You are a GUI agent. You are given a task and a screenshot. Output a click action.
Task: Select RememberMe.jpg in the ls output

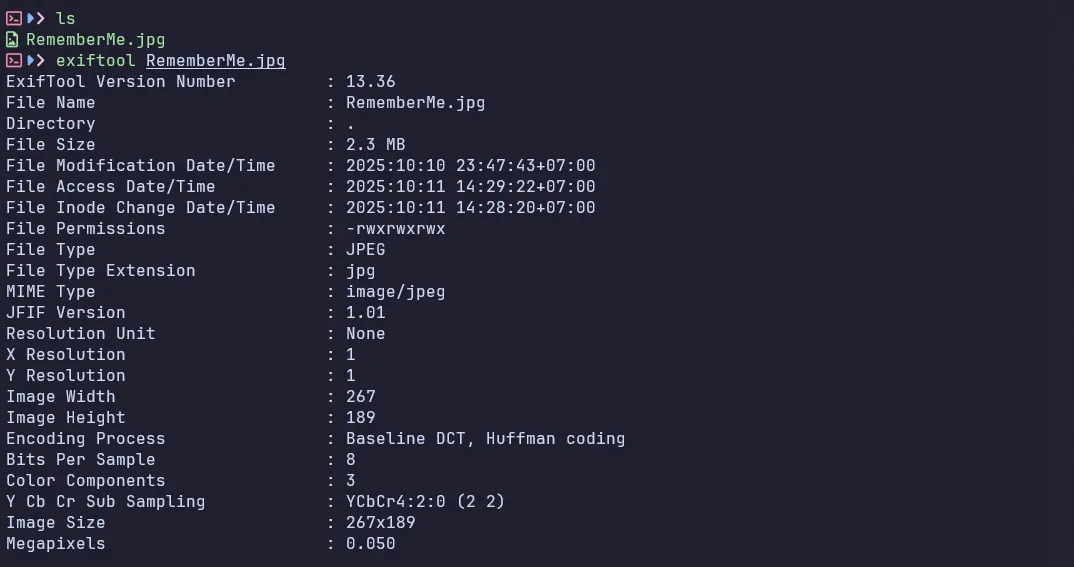(x=95, y=40)
